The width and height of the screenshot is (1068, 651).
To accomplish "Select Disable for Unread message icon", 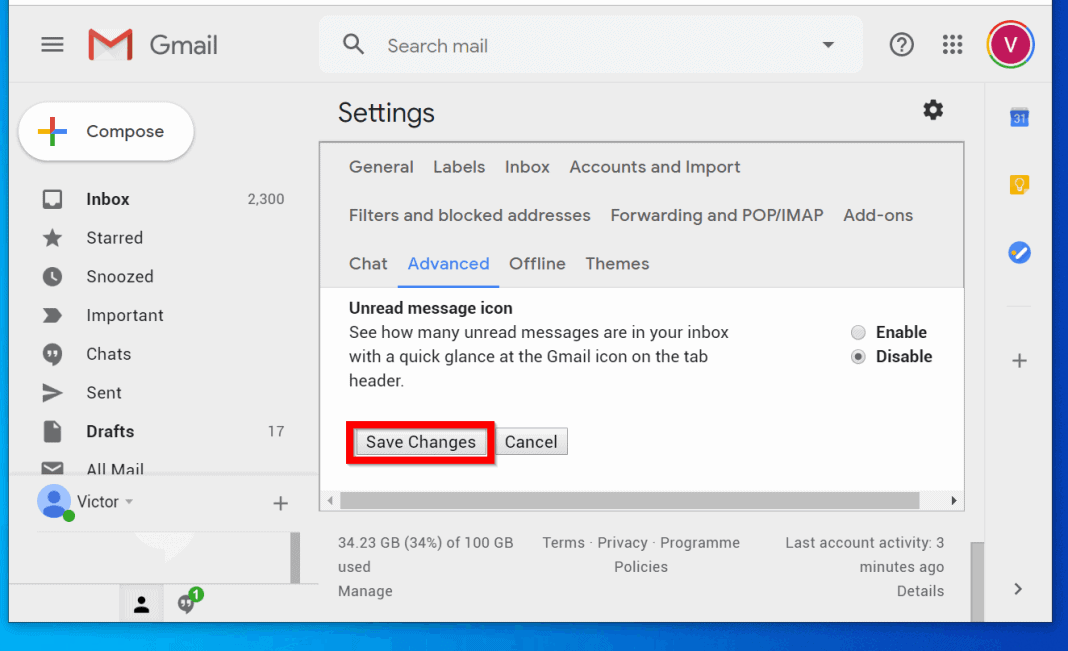I will tap(858, 357).
